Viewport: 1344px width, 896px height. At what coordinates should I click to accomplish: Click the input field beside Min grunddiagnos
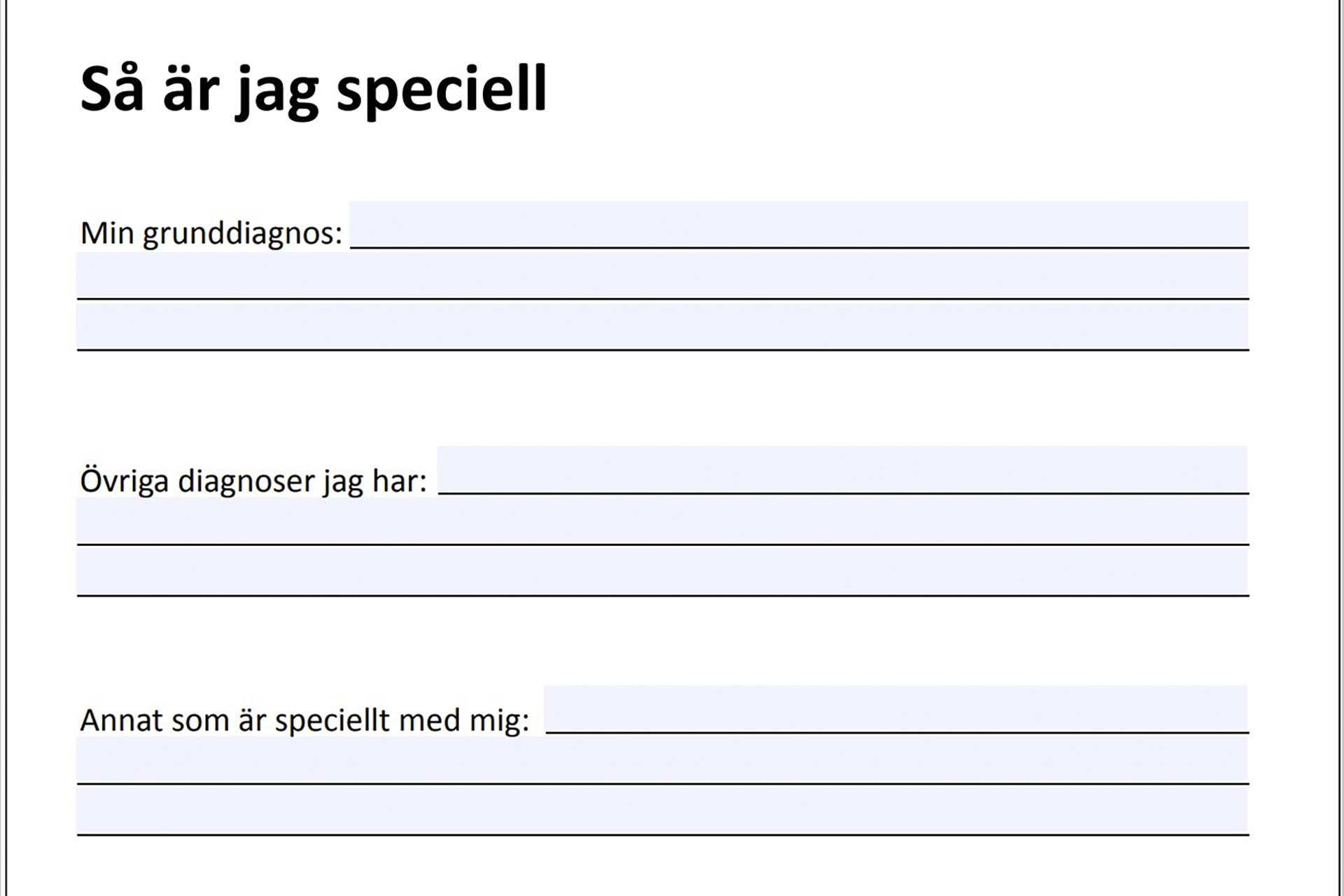point(798,225)
